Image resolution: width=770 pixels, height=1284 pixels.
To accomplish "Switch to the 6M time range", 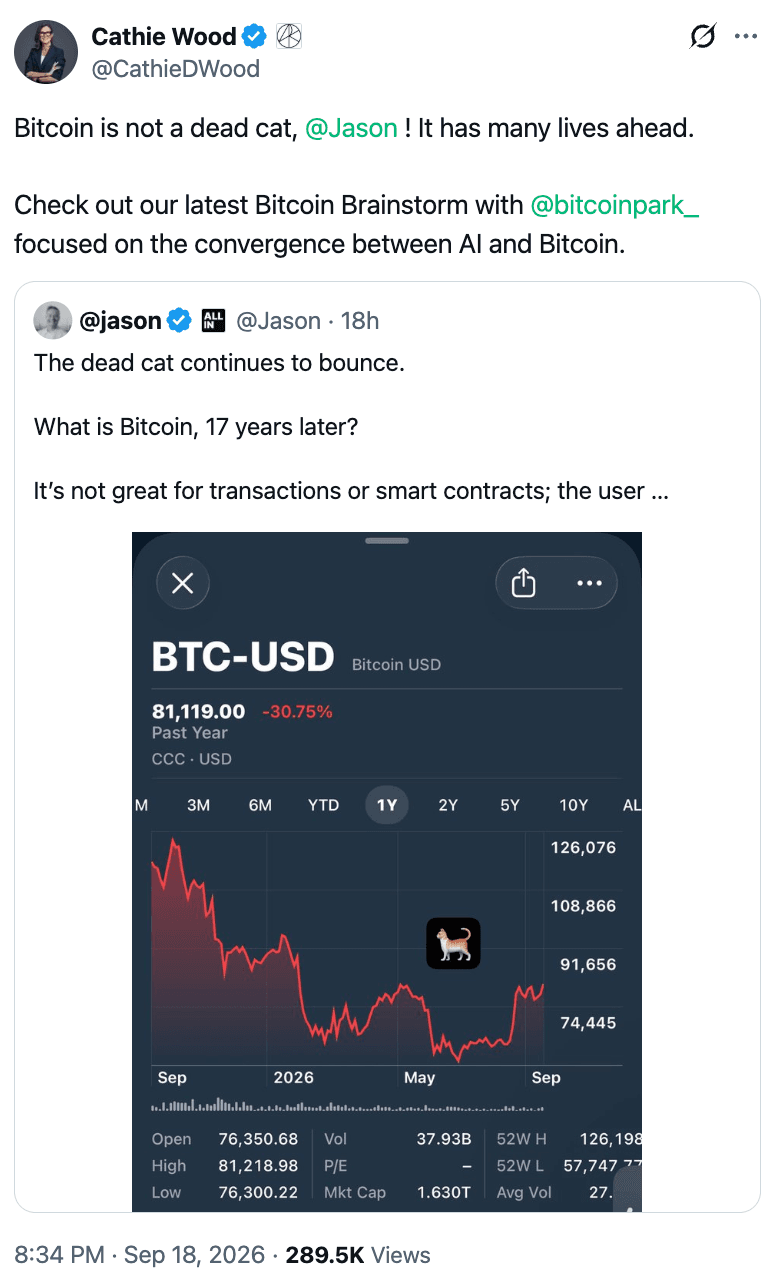I will [260, 805].
